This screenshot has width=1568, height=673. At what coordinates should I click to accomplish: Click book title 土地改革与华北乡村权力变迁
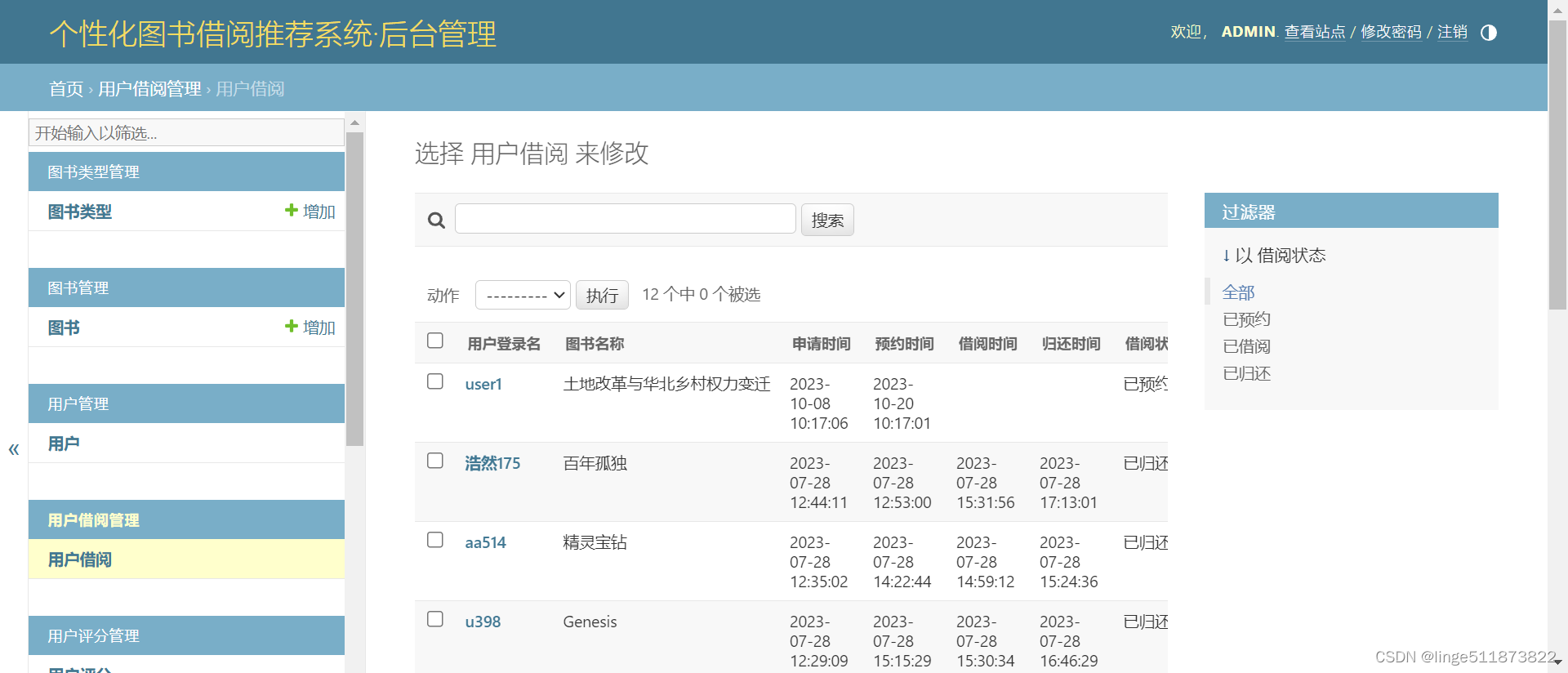click(x=666, y=384)
